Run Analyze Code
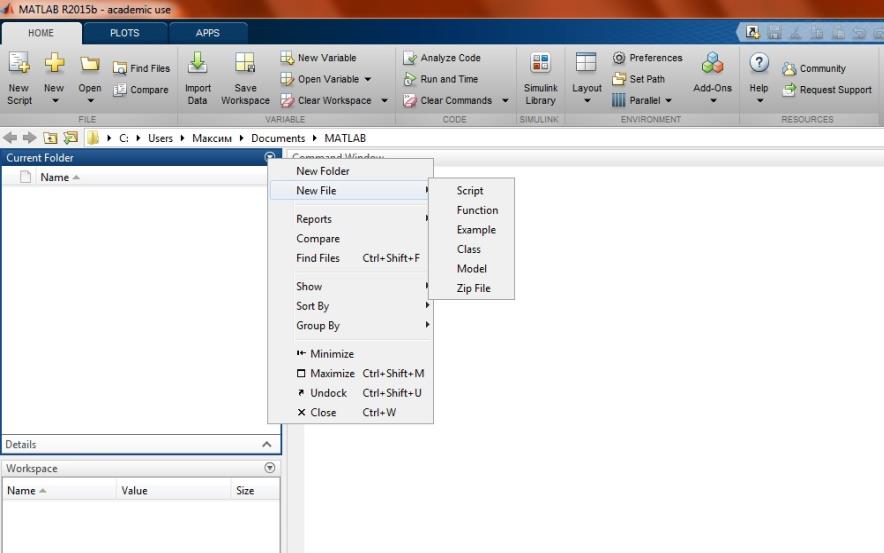The height and width of the screenshot is (553, 884). pos(442,57)
